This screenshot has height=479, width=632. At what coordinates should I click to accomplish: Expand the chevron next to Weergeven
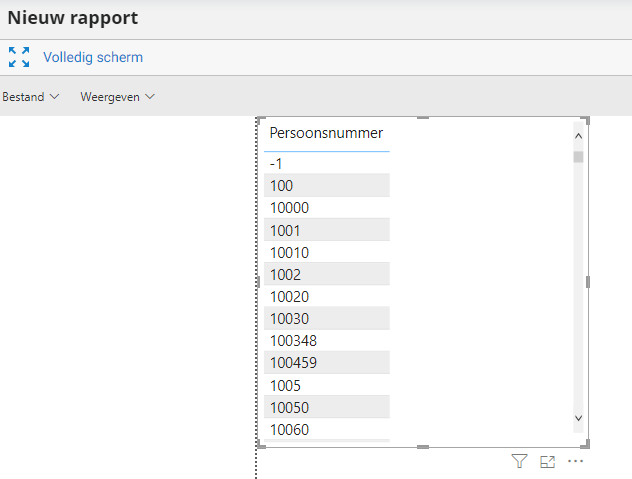(x=150, y=97)
